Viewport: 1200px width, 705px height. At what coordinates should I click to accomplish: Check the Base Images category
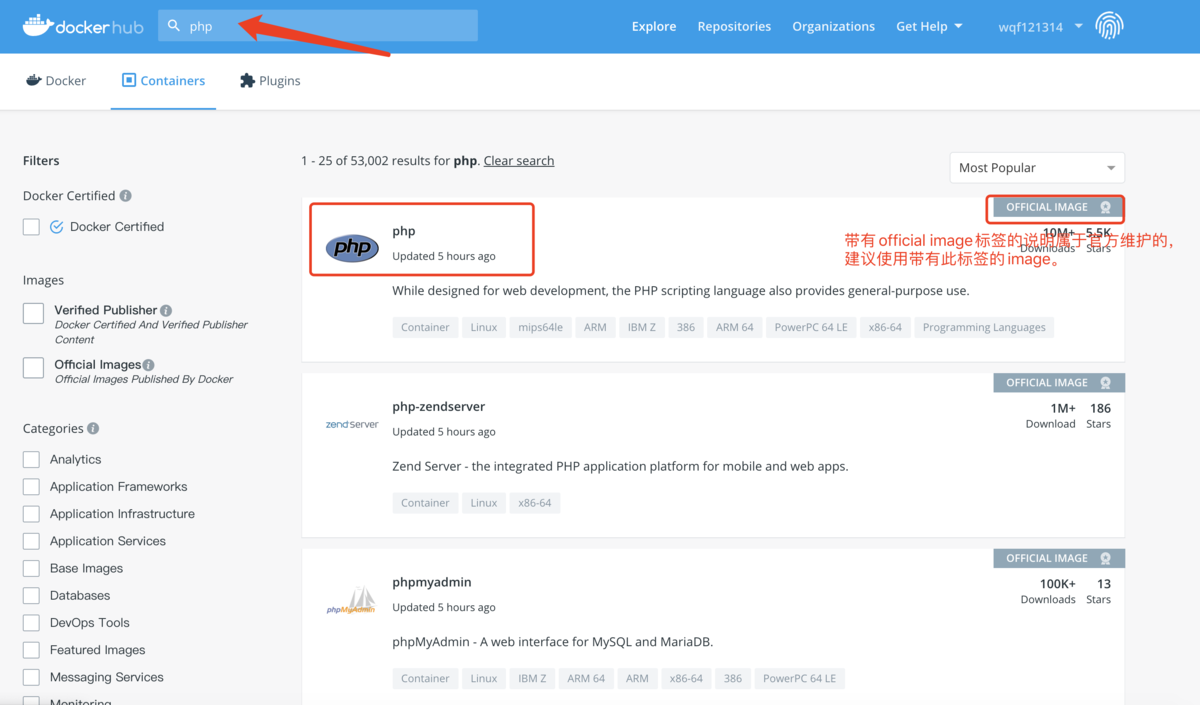click(32, 568)
